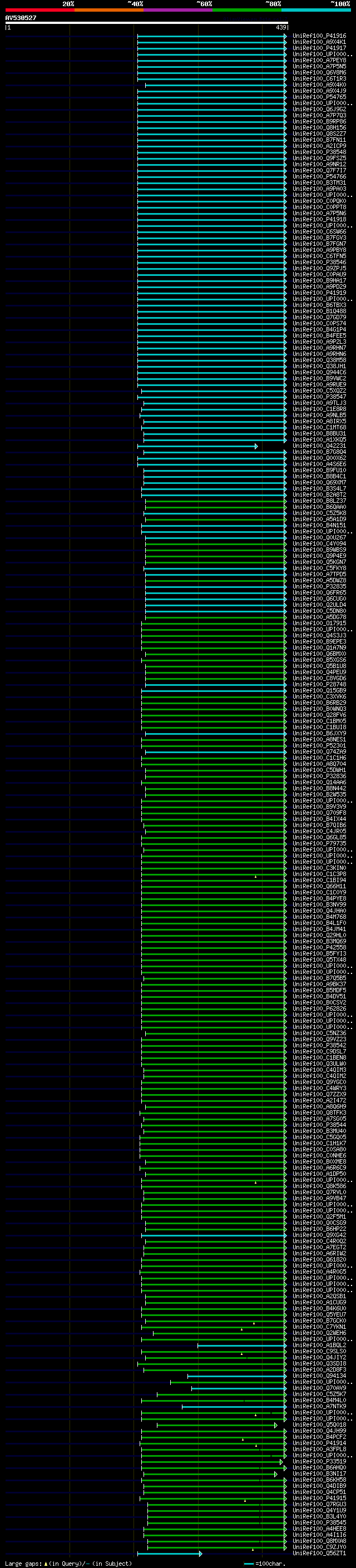Screen dimensions: 356x1568
Task: Click the short cyan alignment bar for Q56ZT1
Action: coord(170,1554)
